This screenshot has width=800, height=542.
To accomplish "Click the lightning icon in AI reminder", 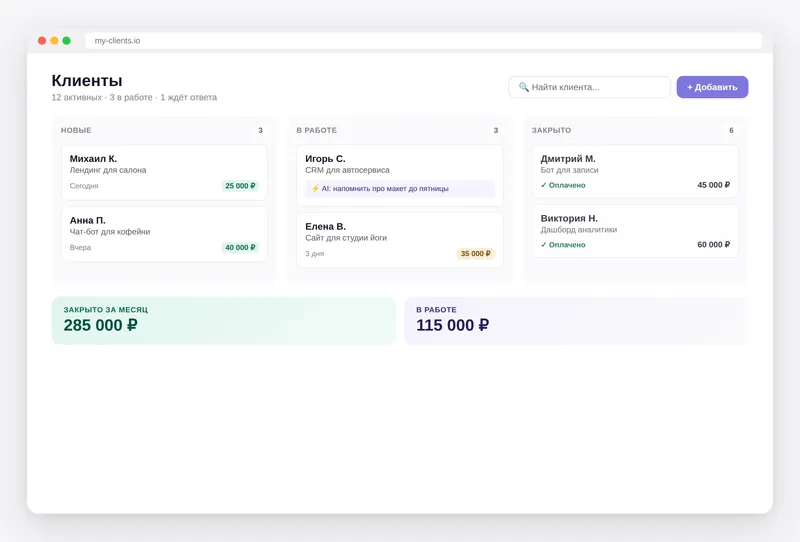I will (x=315, y=188).
